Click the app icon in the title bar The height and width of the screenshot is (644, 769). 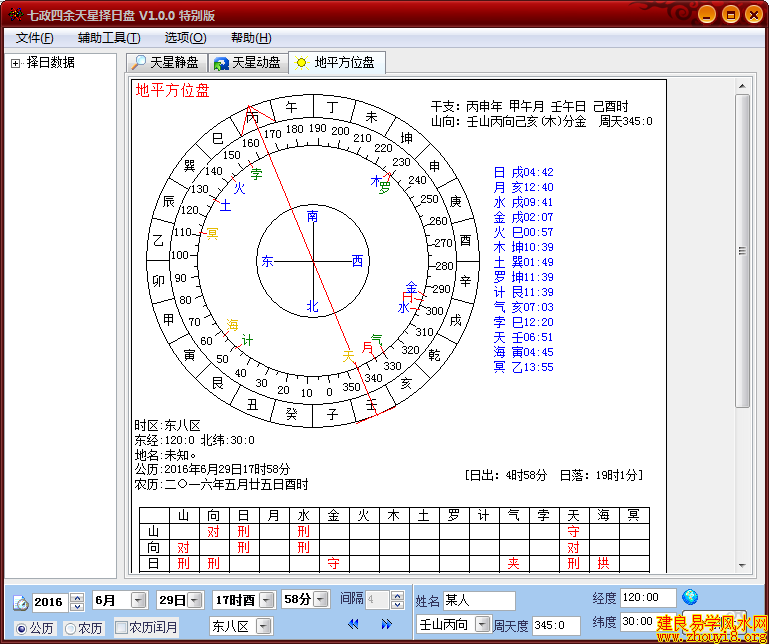(x=16, y=15)
